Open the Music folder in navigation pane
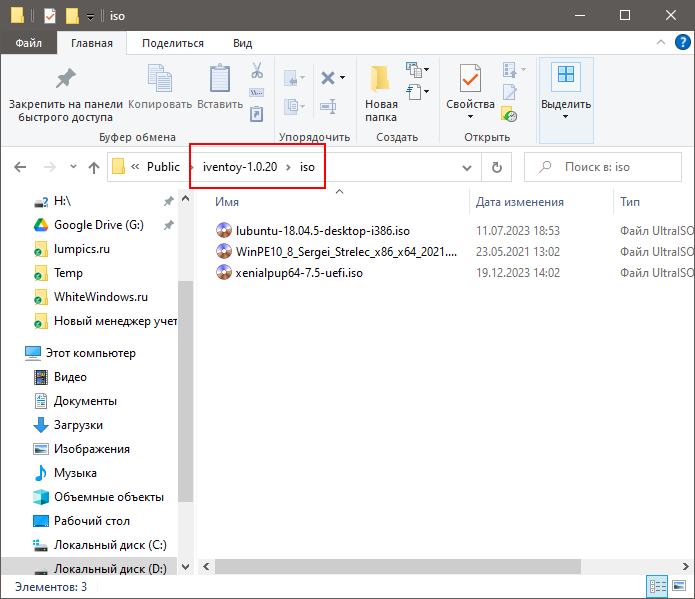Screen dimensions: 695x599 75,473
